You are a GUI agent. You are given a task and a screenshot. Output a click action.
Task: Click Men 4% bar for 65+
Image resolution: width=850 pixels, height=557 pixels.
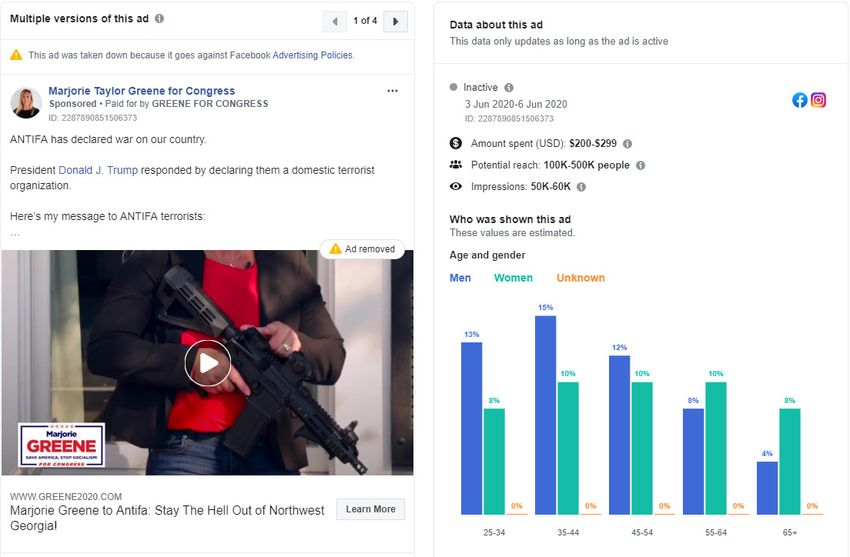point(767,488)
